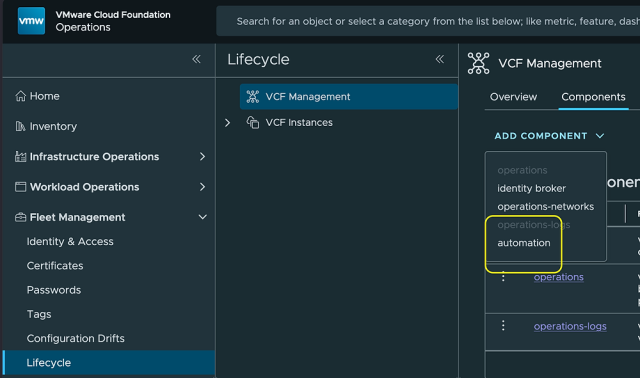Open the operations component link
640x378 pixels.
point(558,277)
